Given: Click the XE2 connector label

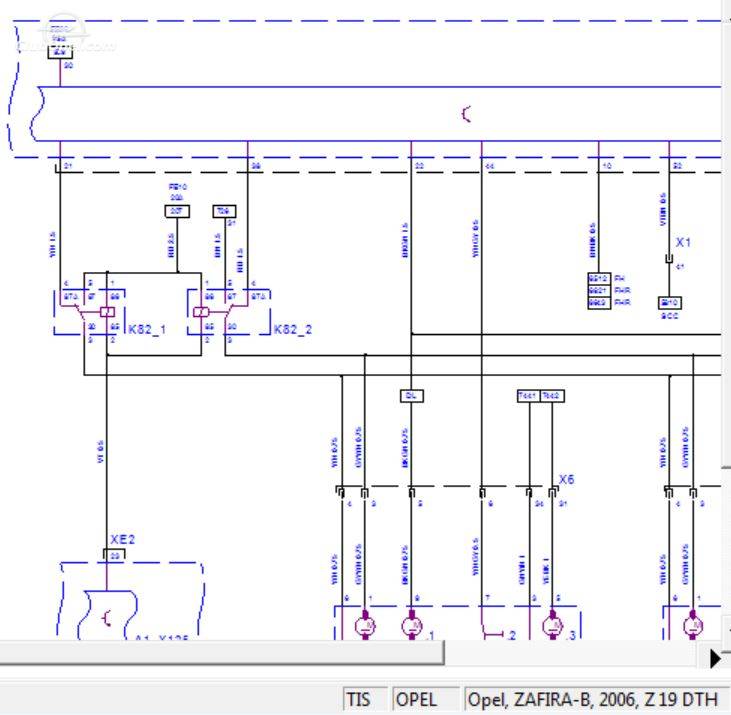Looking at the screenshot, I should (x=123, y=539).
